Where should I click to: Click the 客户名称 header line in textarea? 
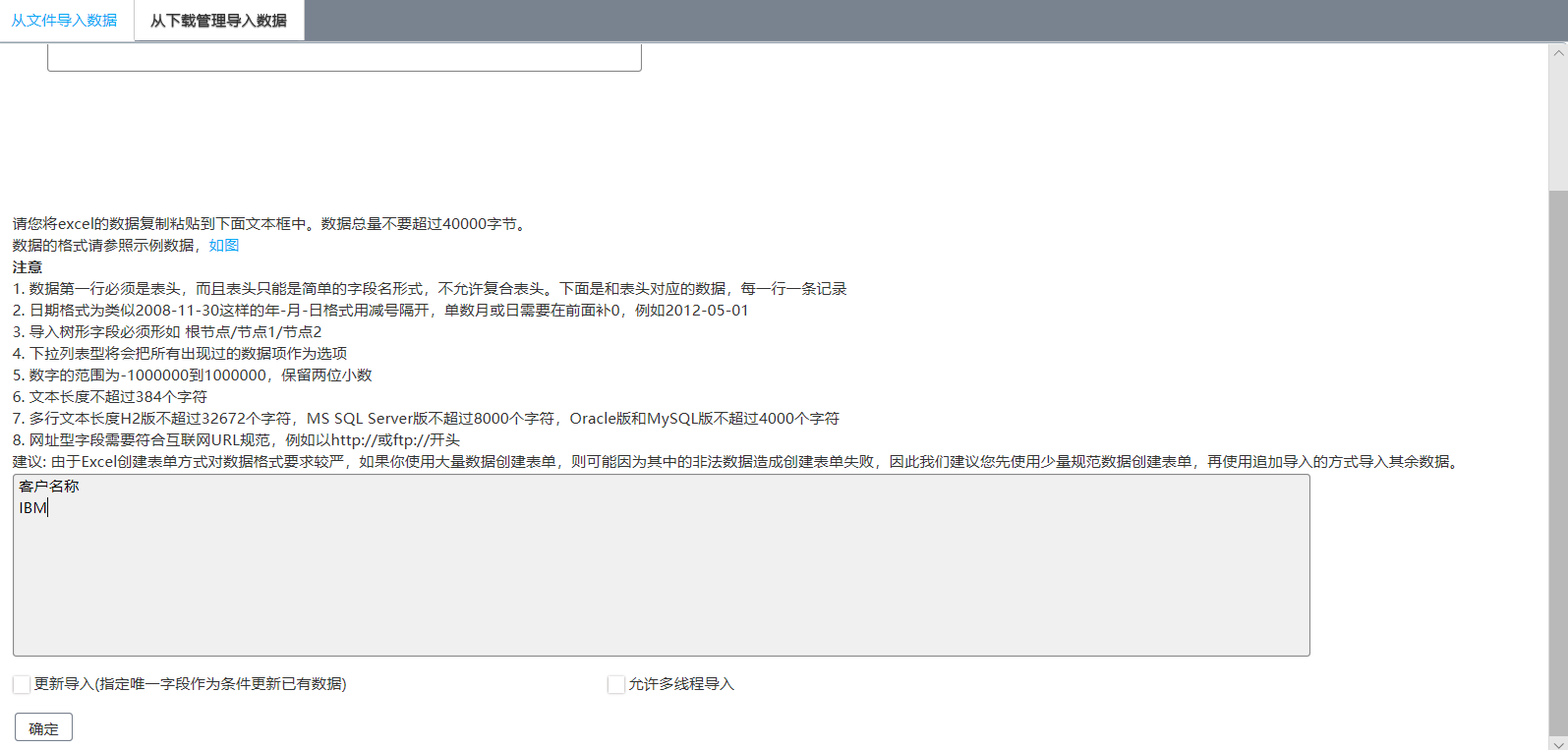coord(49,487)
